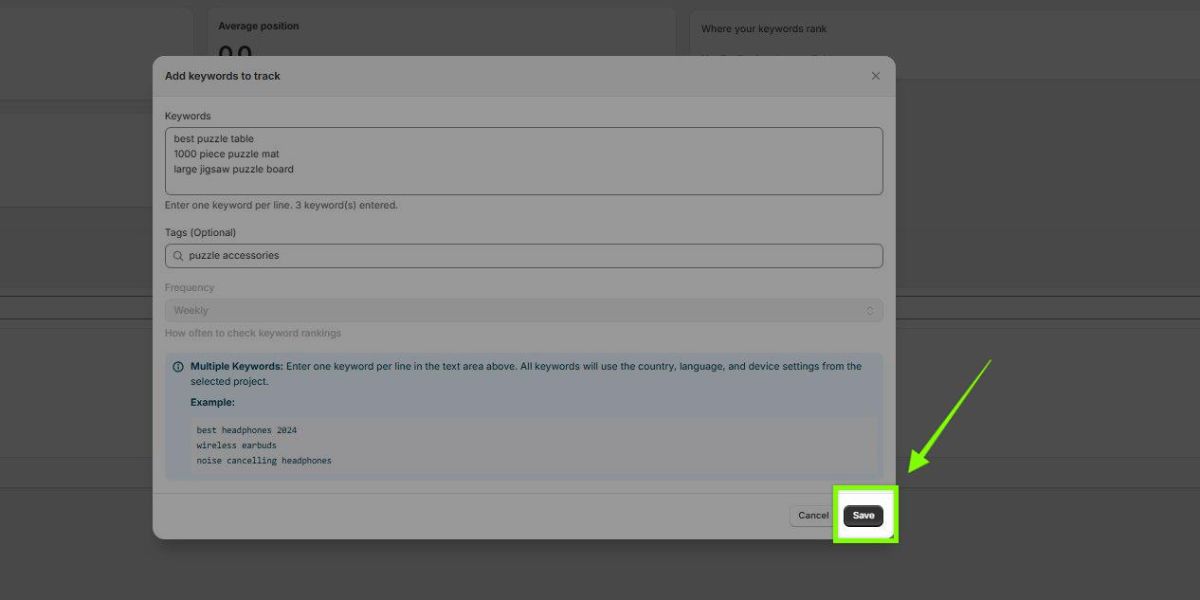Click the 'Frequency' label
Screen dimensions: 1200x600
189,288
